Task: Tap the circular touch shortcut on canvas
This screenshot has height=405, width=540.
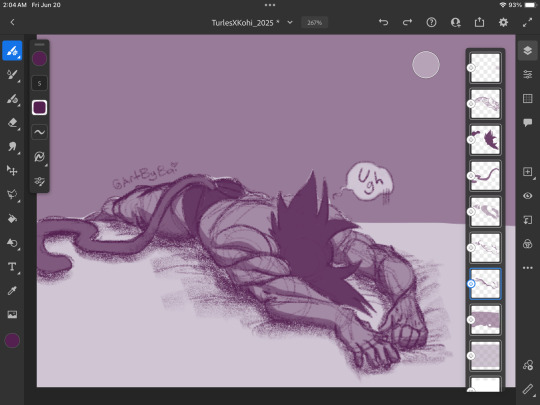Action: click(x=426, y=64)
